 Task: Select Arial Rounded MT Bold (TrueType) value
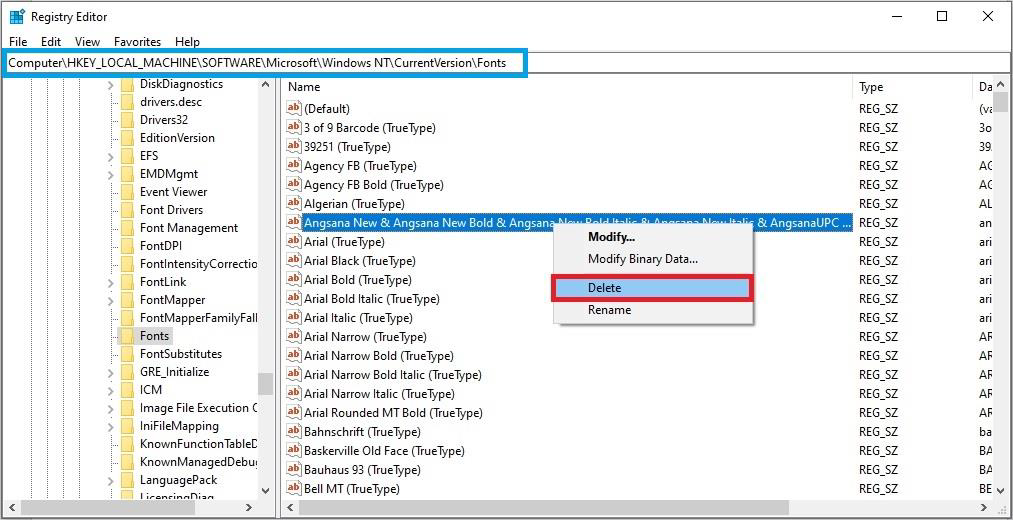pyautogui.click(x=393, y=413)
